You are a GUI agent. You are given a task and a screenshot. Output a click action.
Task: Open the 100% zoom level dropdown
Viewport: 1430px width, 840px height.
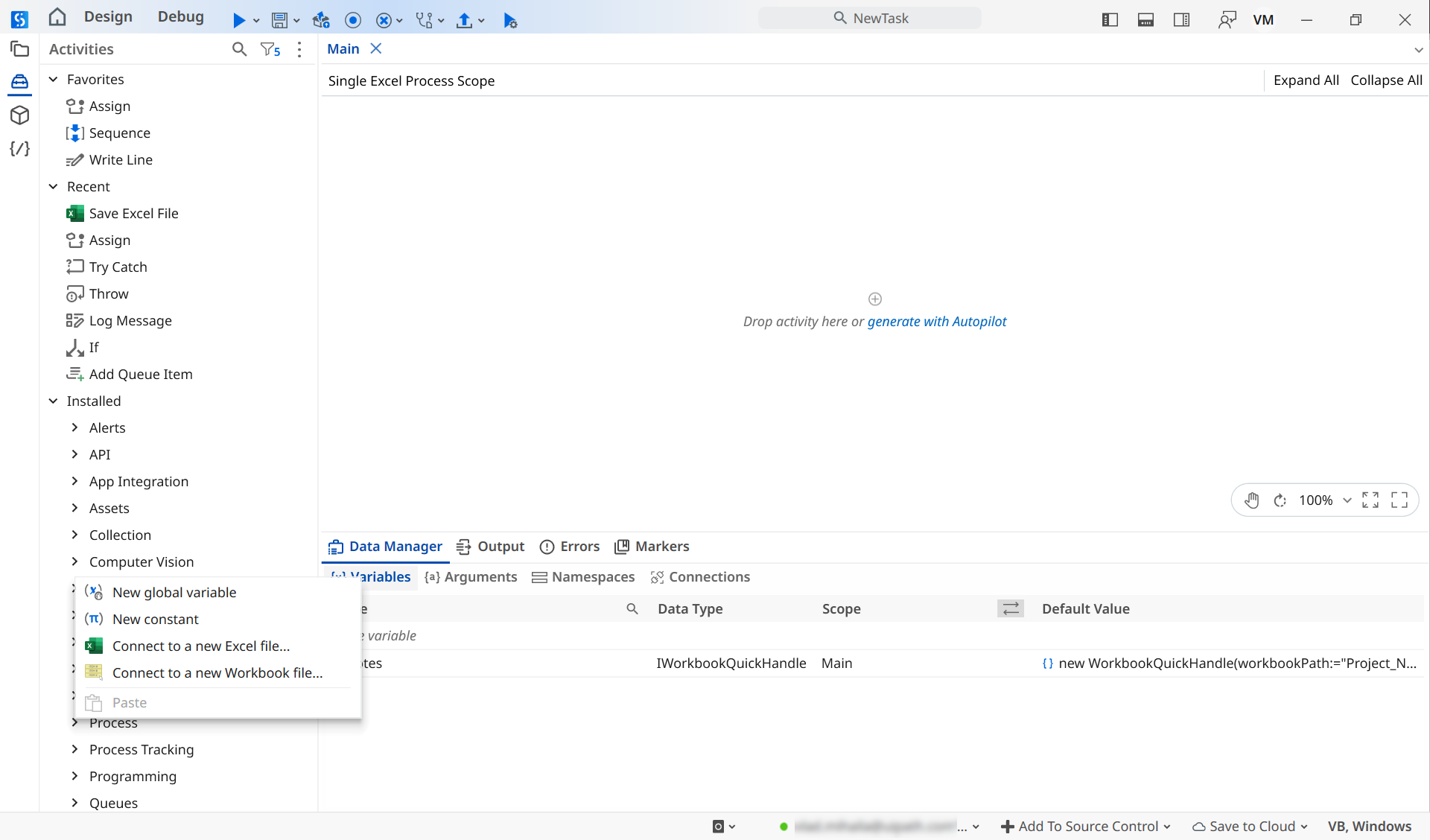click(x=1347, y=500)
